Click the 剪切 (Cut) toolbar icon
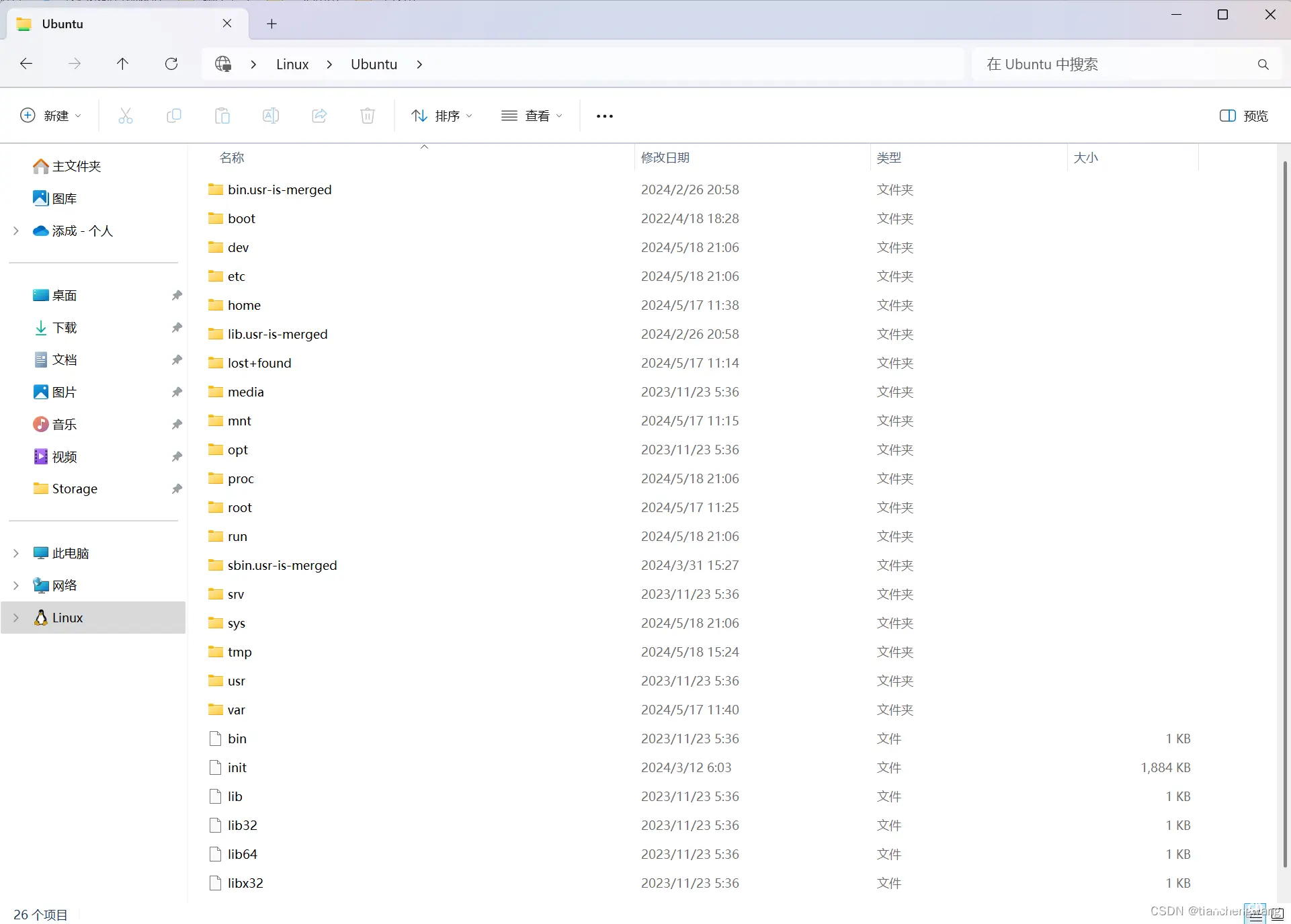1291x924 pixels. pyautogui.click(x=125, y=115)
